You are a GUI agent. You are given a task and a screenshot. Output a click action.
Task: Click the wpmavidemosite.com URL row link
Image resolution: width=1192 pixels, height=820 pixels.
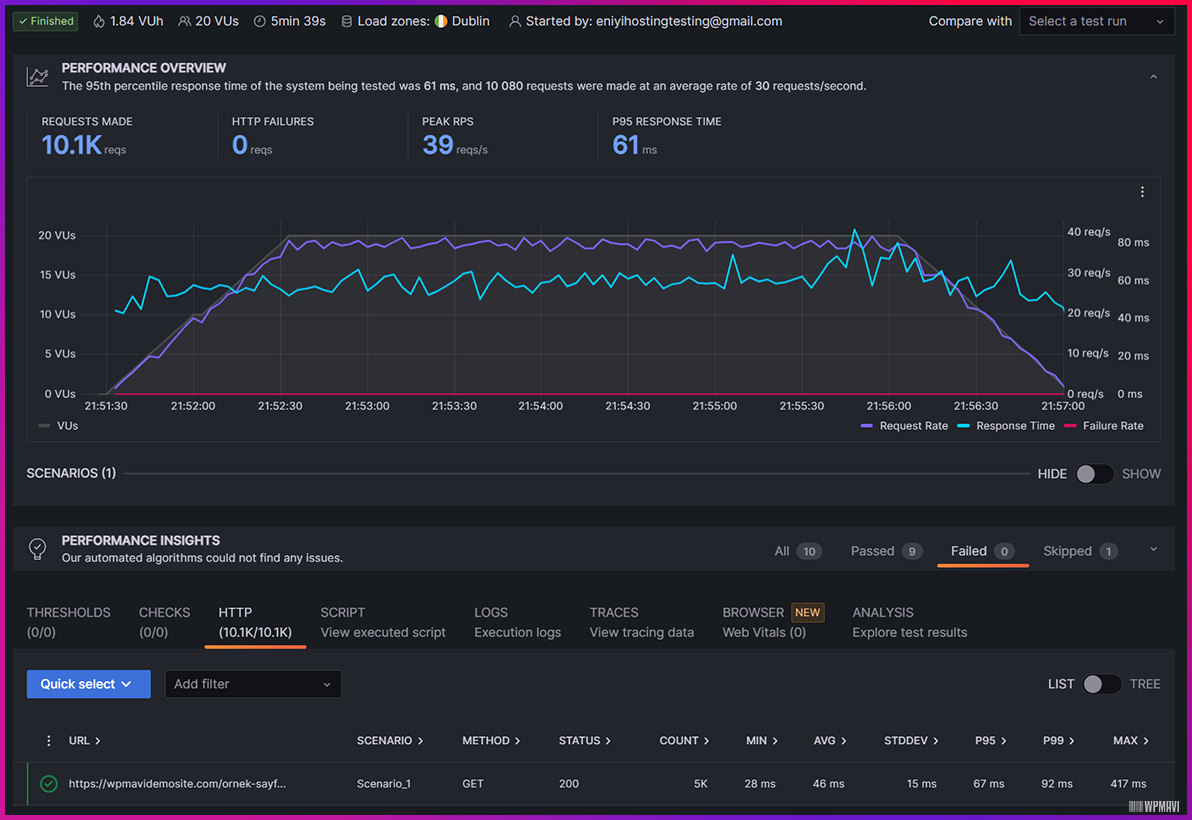point(177,784)
